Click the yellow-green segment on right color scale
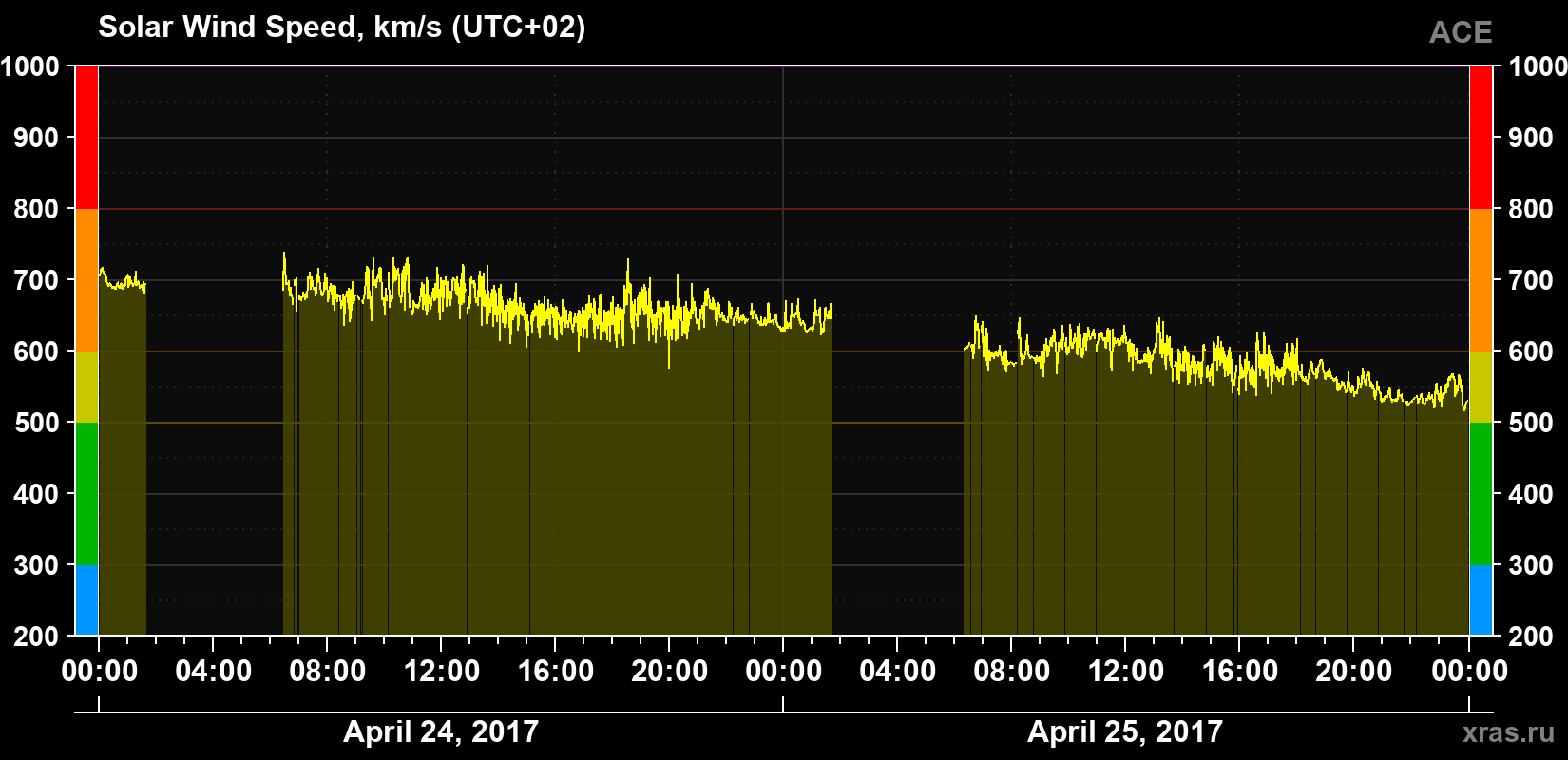The image size is (1568, 760). click(1482, 387)
